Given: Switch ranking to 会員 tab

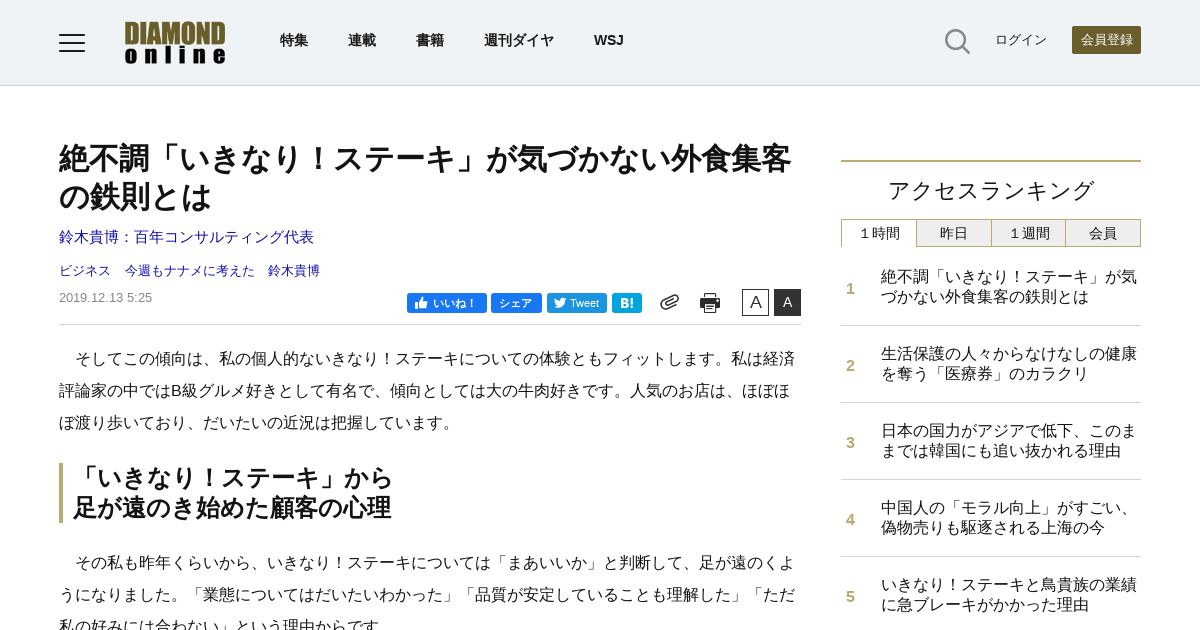Looking at the screenshot, I should (1103, 233).
